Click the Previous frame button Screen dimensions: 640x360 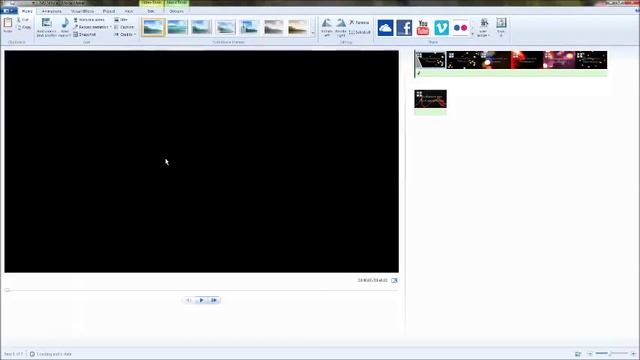click(x=188, y=300)
